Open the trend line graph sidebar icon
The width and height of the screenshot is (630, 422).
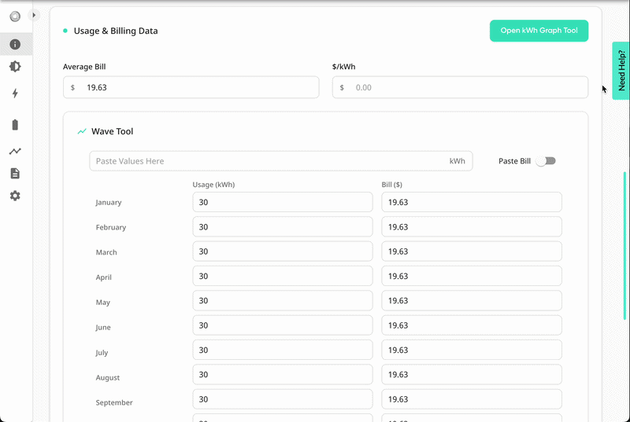pos(15,151)
